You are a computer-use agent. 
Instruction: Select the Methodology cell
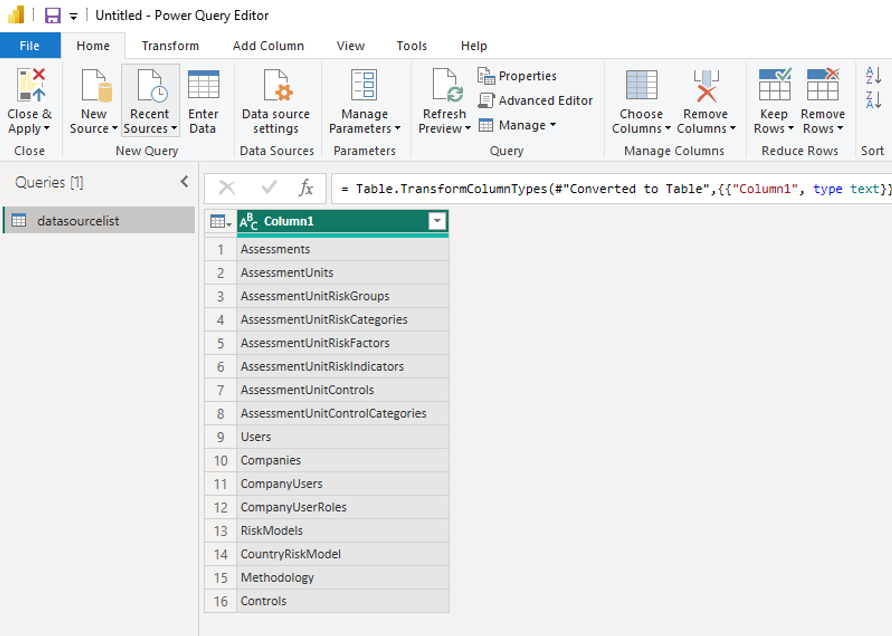(342, 577)
